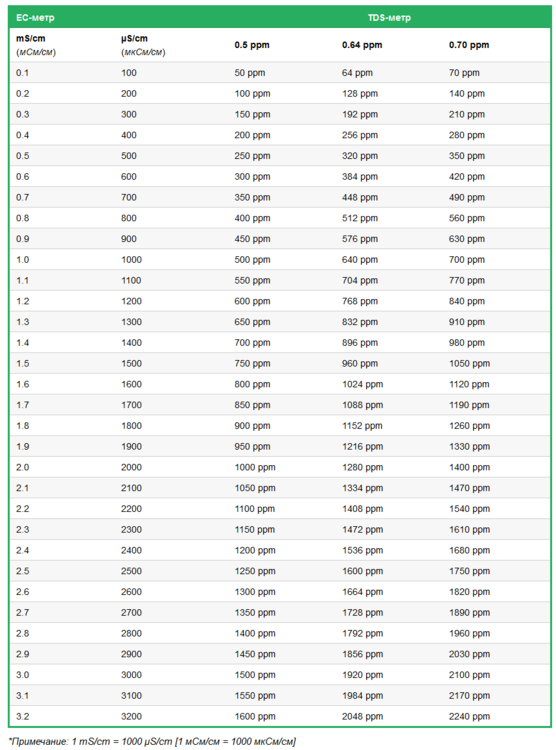
Task: Select the 490 ppm cell
Action: (467, 198)
